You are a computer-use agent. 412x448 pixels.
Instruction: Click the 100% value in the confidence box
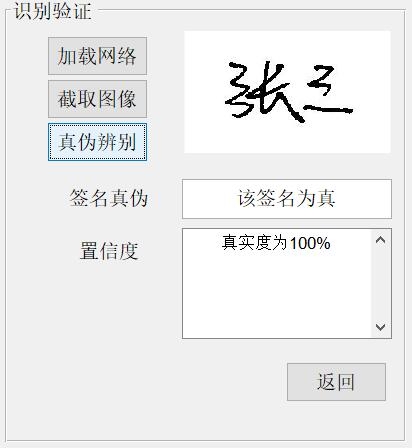(310, 243)
